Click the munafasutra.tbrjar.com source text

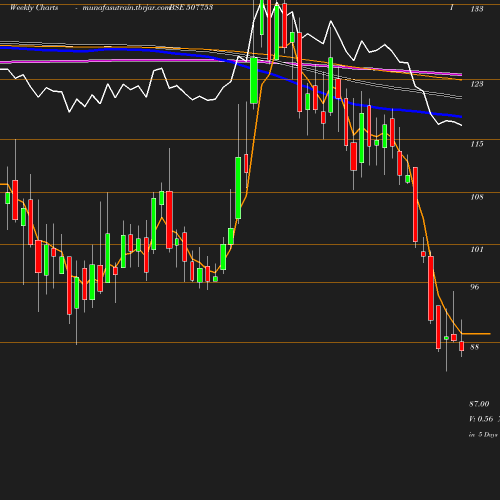[126, 7]
